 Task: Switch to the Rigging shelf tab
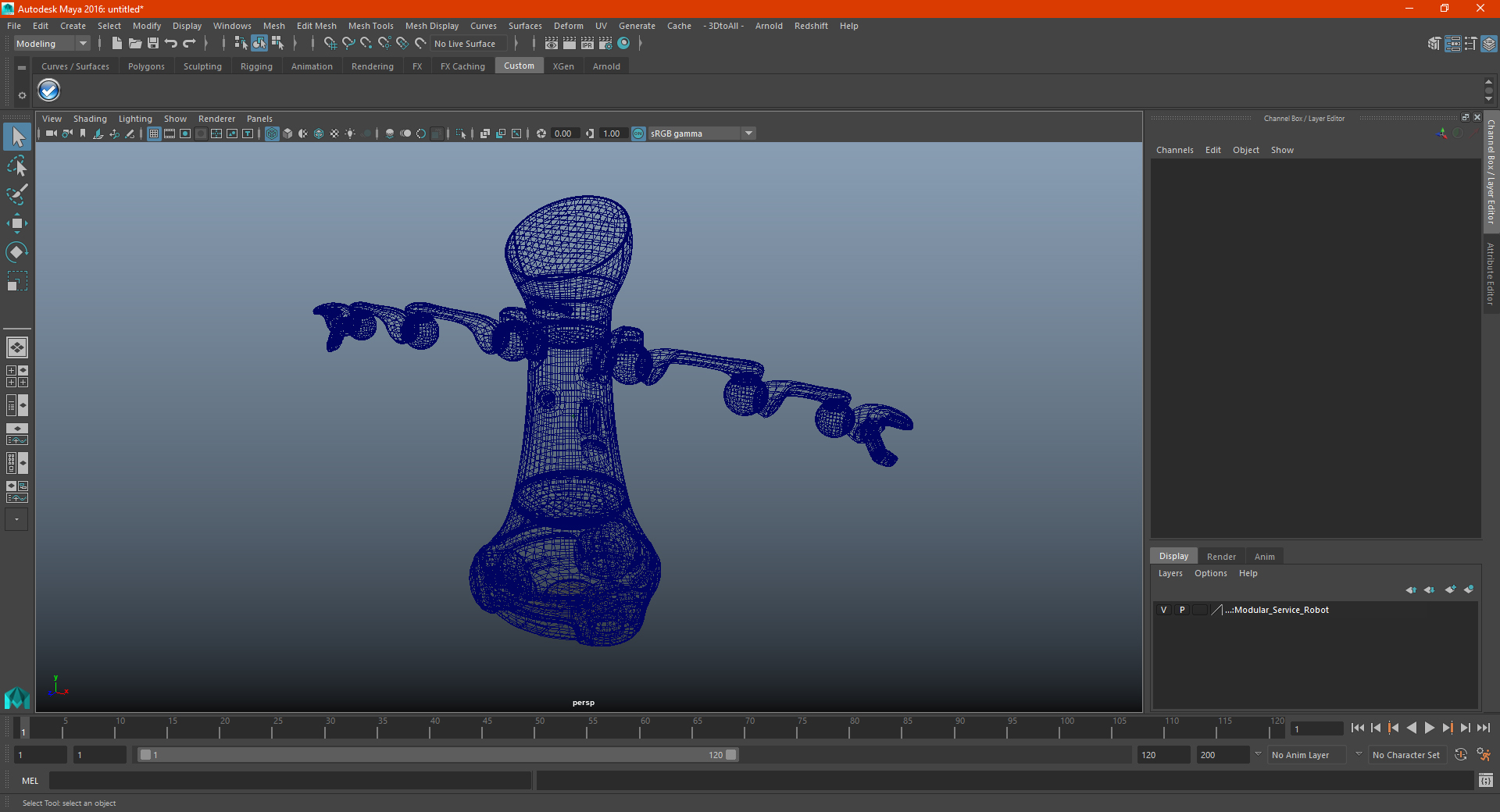[x=256, y=66]
